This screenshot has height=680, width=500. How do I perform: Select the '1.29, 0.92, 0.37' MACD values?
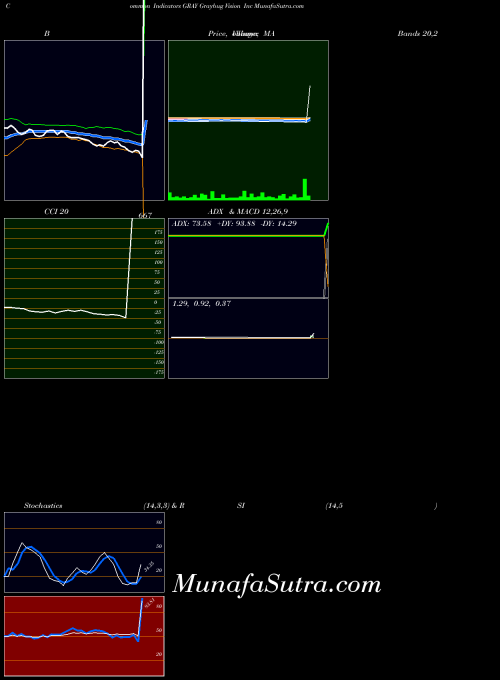202,304
